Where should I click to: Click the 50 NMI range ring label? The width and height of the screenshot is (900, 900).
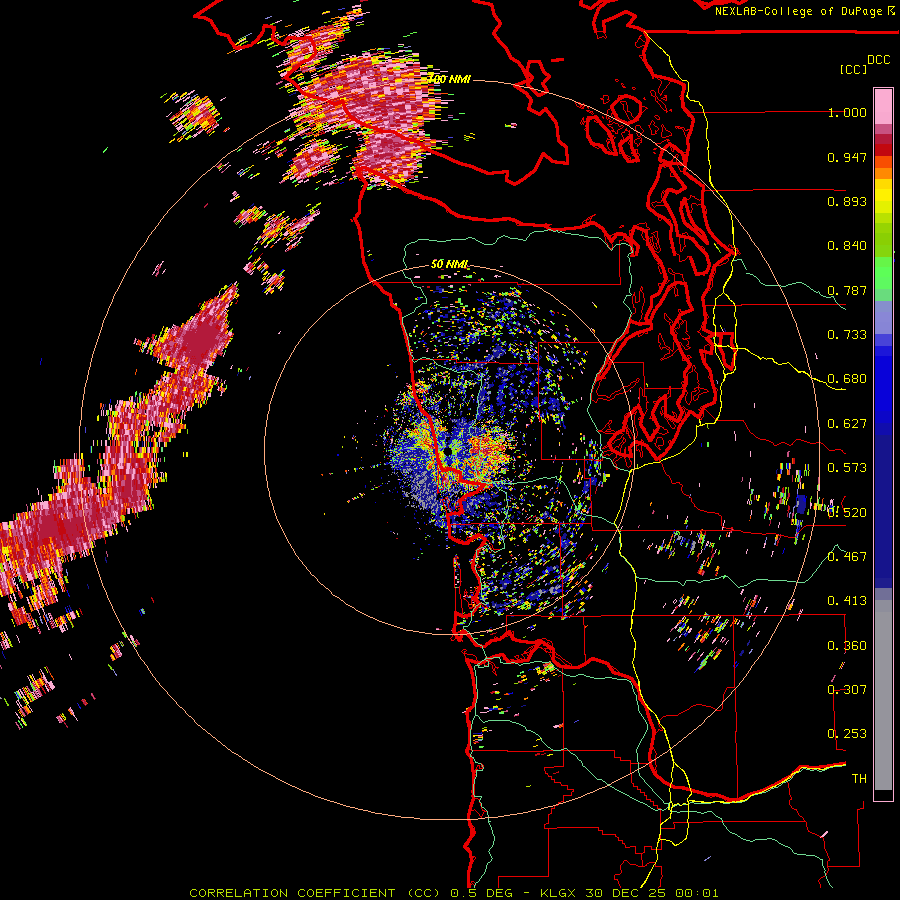pos(449,265)
